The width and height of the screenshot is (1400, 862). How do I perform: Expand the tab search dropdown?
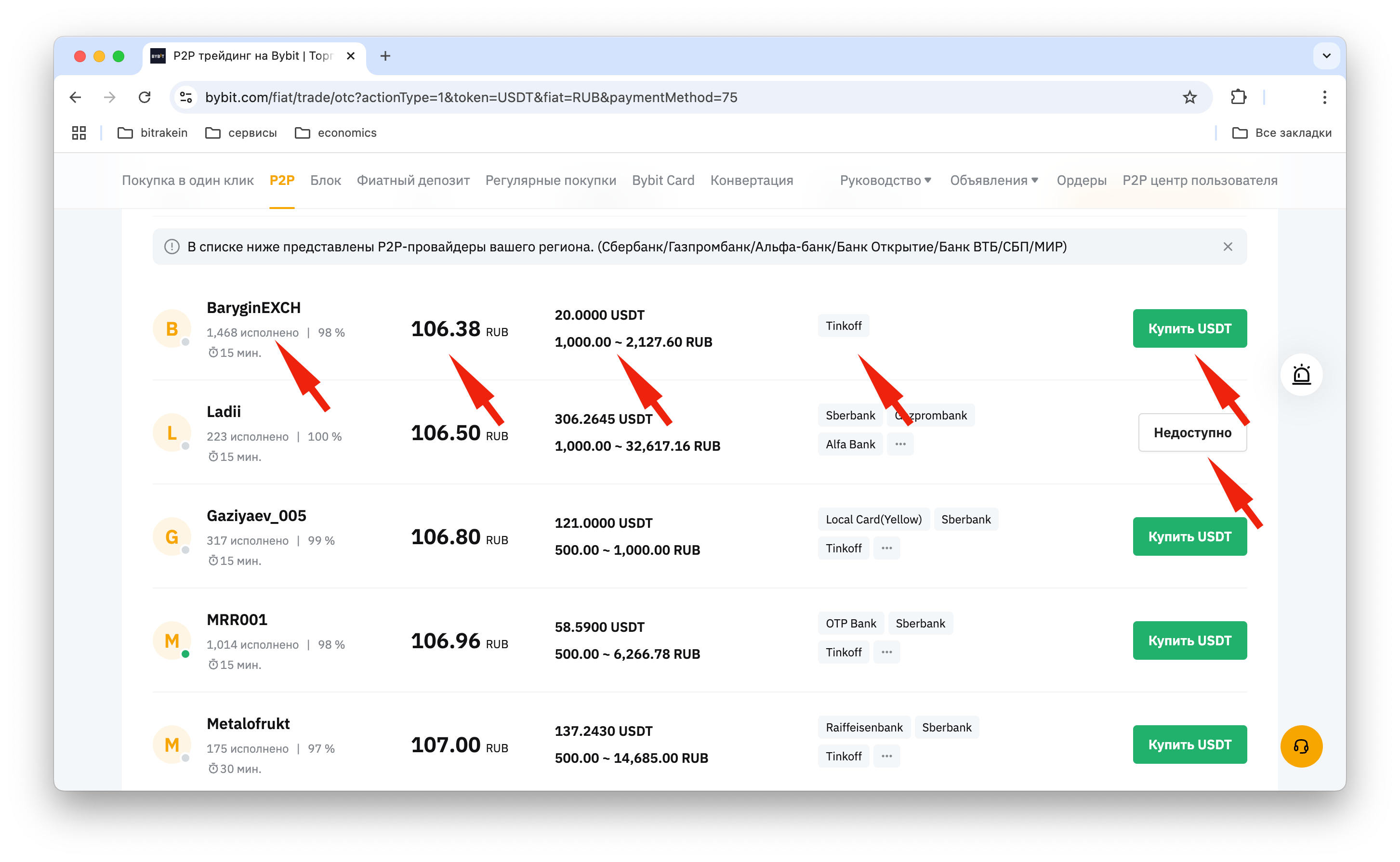(x=1326, y=56)
